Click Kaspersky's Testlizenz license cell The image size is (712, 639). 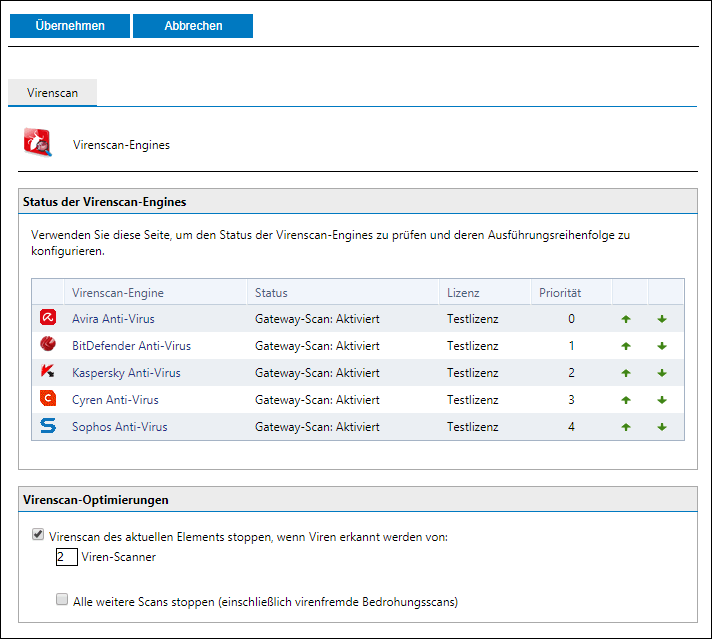[x=473, y=373]
